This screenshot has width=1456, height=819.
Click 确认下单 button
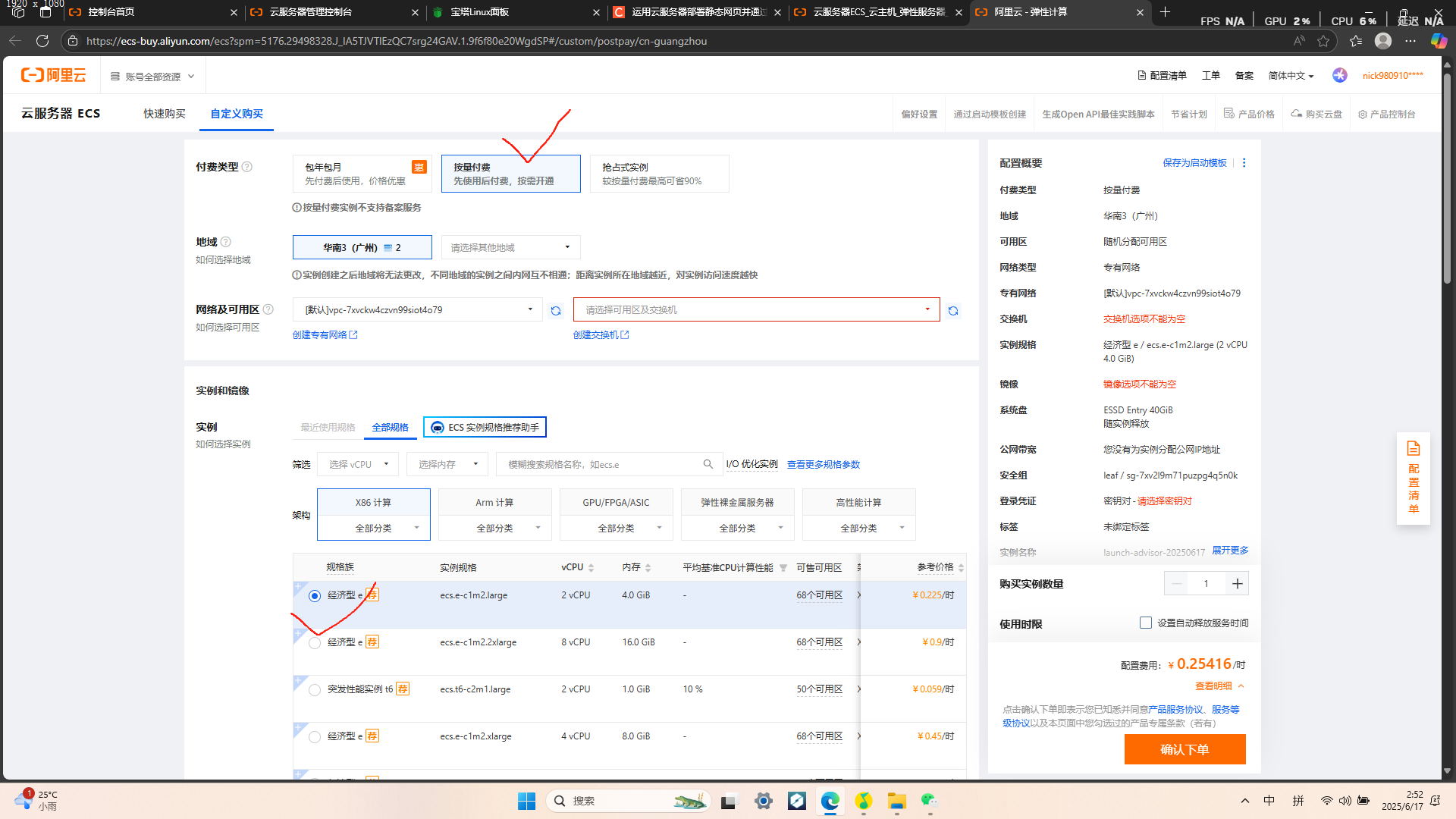coord(1185,749)
